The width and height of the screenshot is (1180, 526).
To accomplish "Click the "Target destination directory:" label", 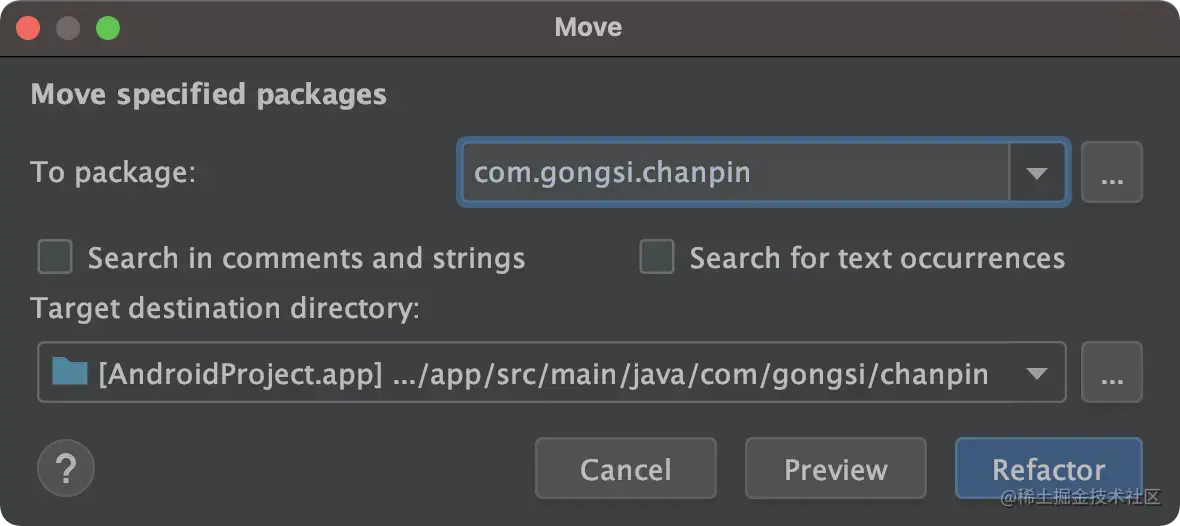I will (225, 308).
